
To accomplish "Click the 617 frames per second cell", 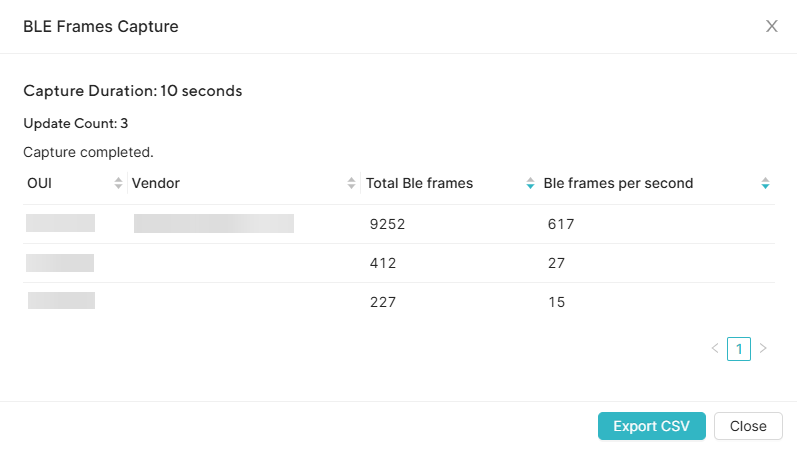I will coord(561,225).
